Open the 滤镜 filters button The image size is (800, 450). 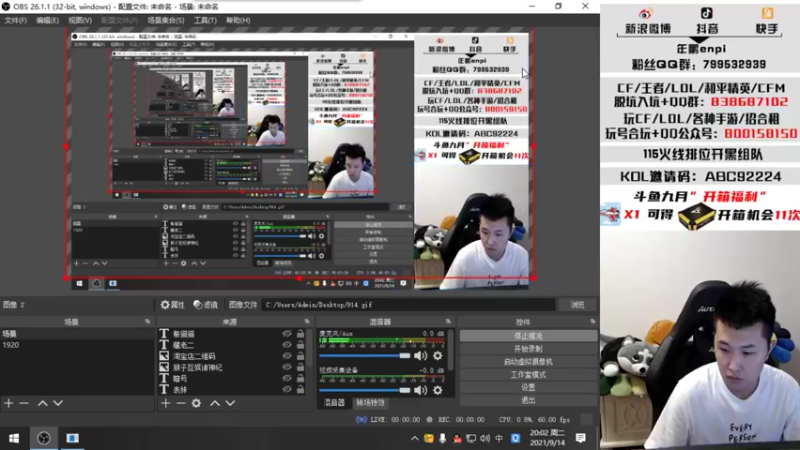pyautogui.click(x=206, y=305)
